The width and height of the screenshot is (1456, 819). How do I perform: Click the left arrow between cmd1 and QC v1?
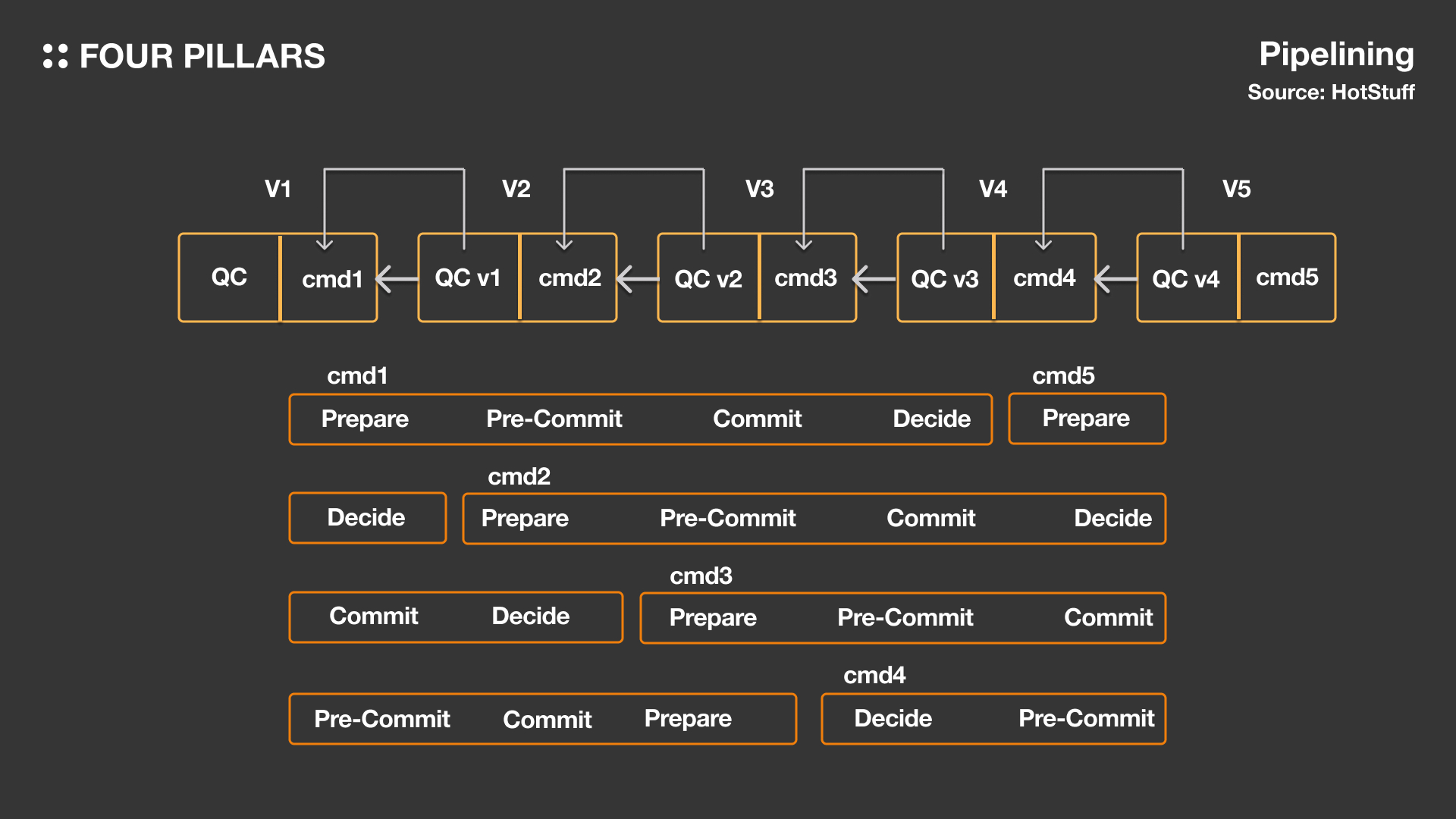pos(397,279)
